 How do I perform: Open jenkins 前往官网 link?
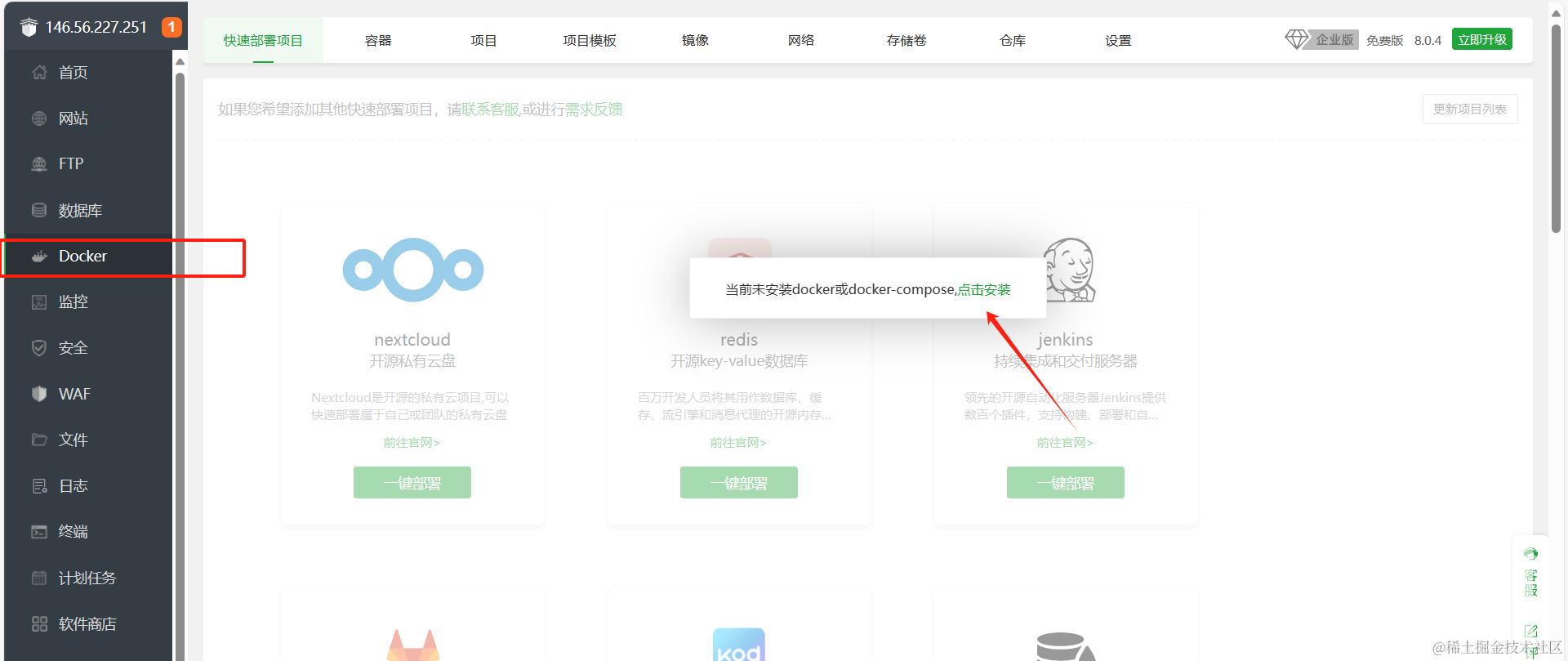(x=1065, y=442)
